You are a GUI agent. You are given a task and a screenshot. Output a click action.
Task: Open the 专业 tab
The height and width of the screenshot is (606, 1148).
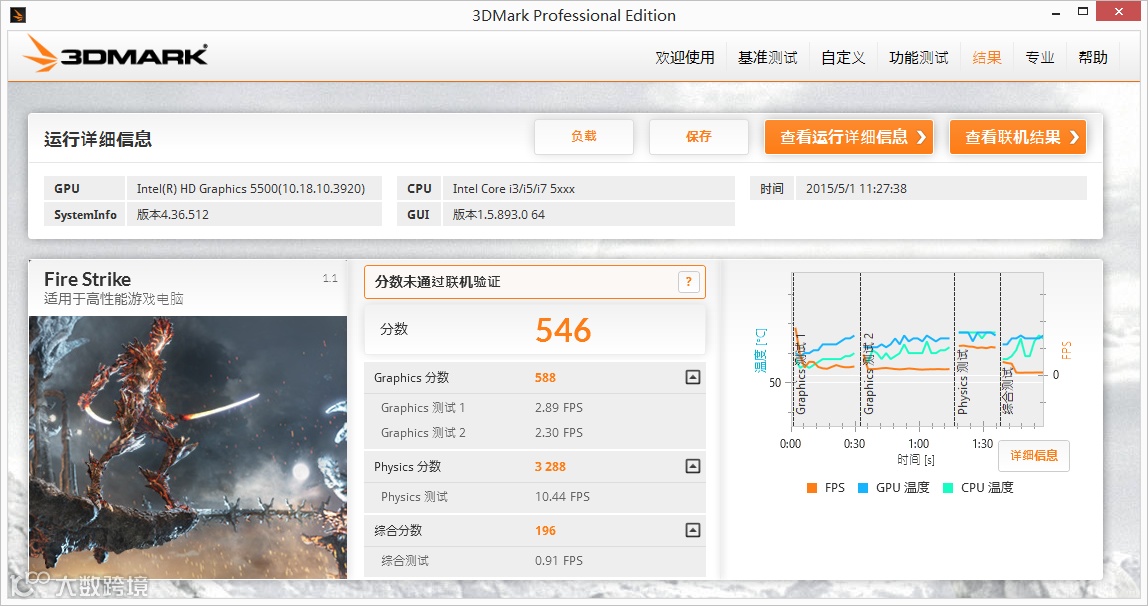(x=1040, y=57)
